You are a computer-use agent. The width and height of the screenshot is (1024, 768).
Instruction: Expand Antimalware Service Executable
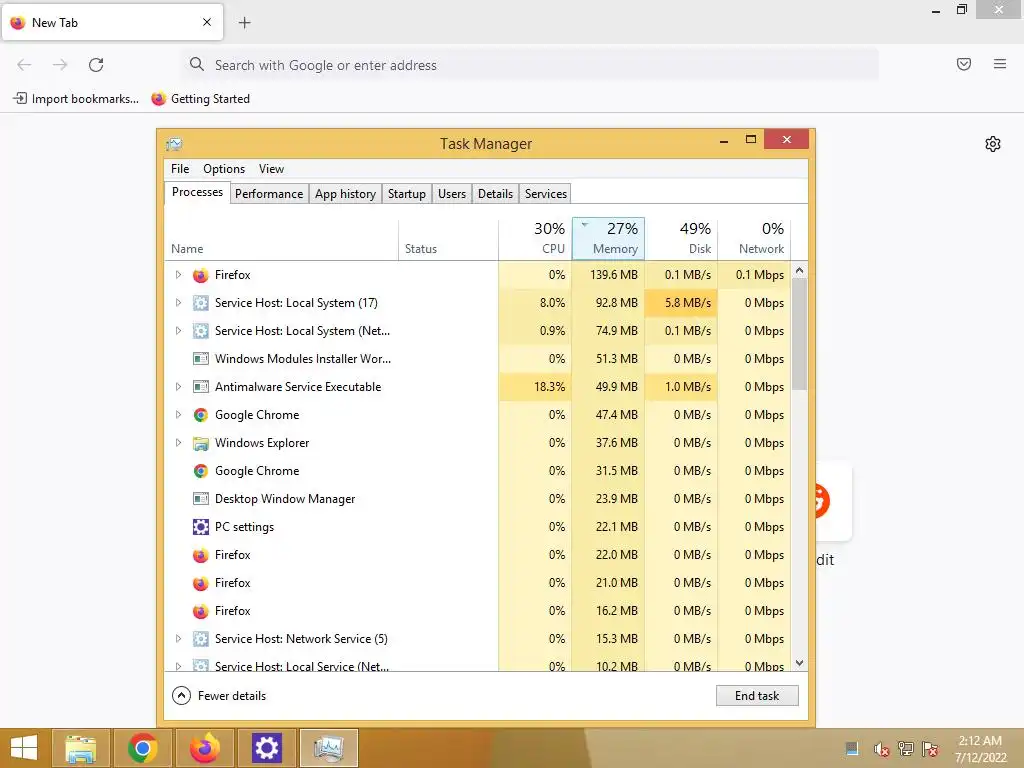pos(178,387)
